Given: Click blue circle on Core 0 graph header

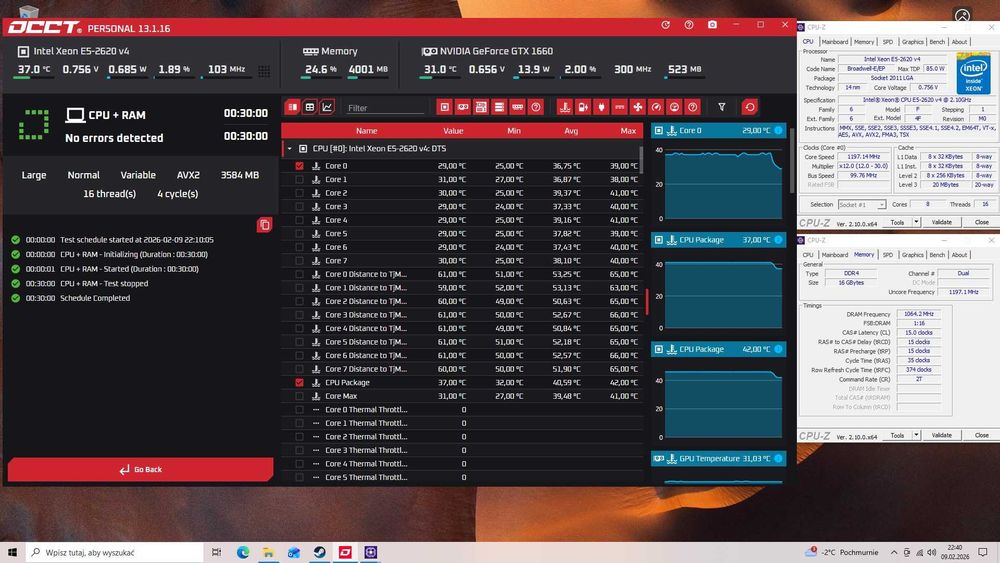Looking at the screenshot, I should coord(778,130).
